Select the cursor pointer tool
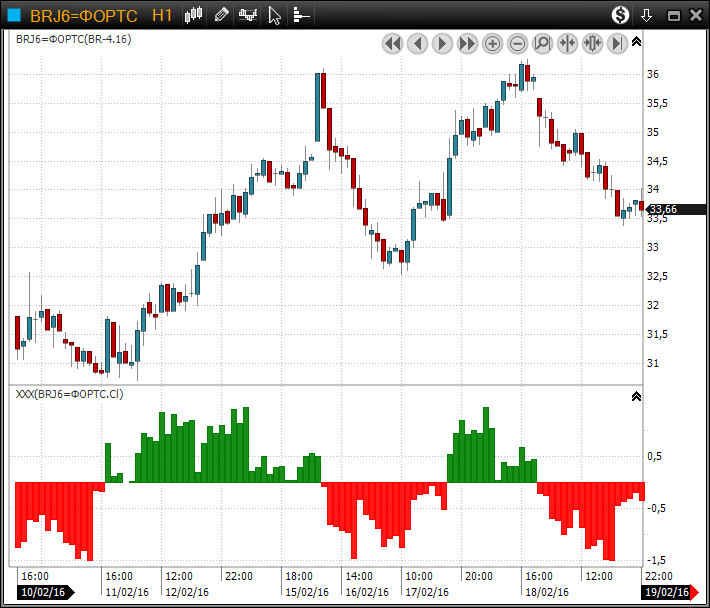Viewport: 710px width, 608px height. (x=275, y=15)
